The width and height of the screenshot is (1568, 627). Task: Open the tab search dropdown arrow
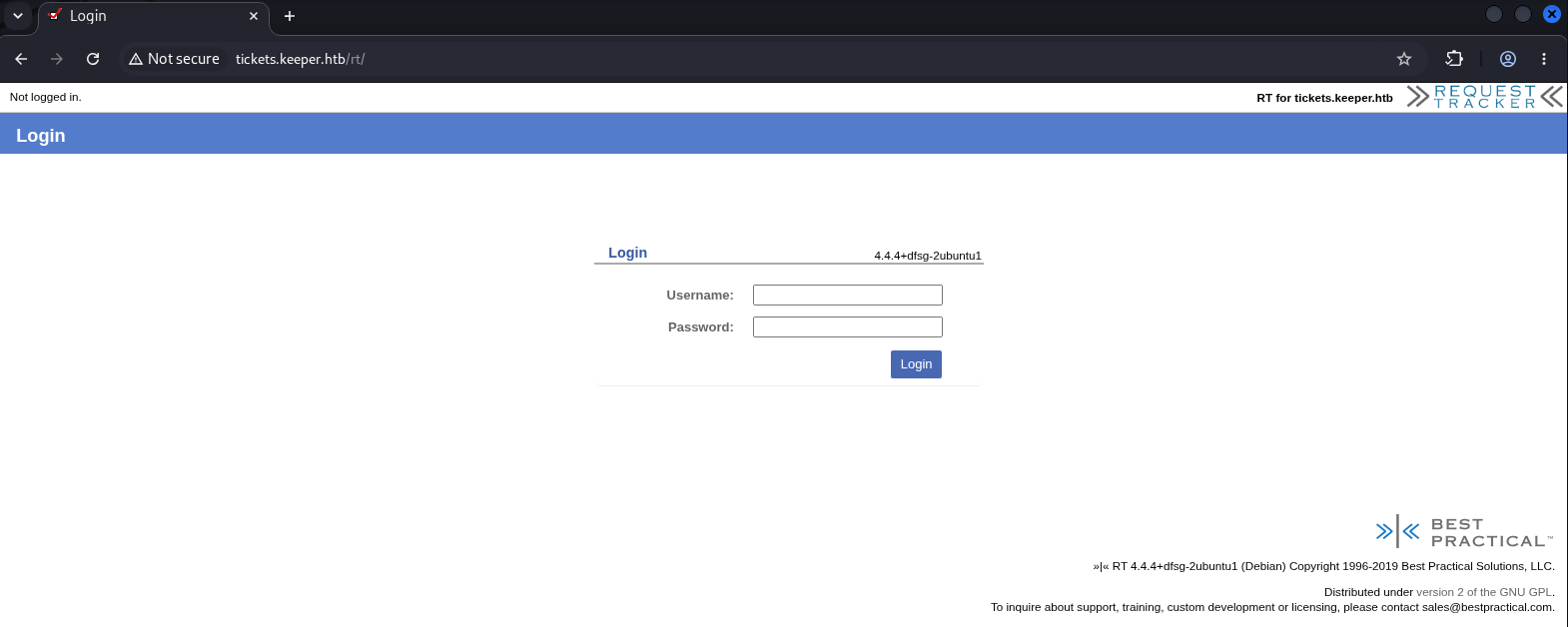coord(18,16)
